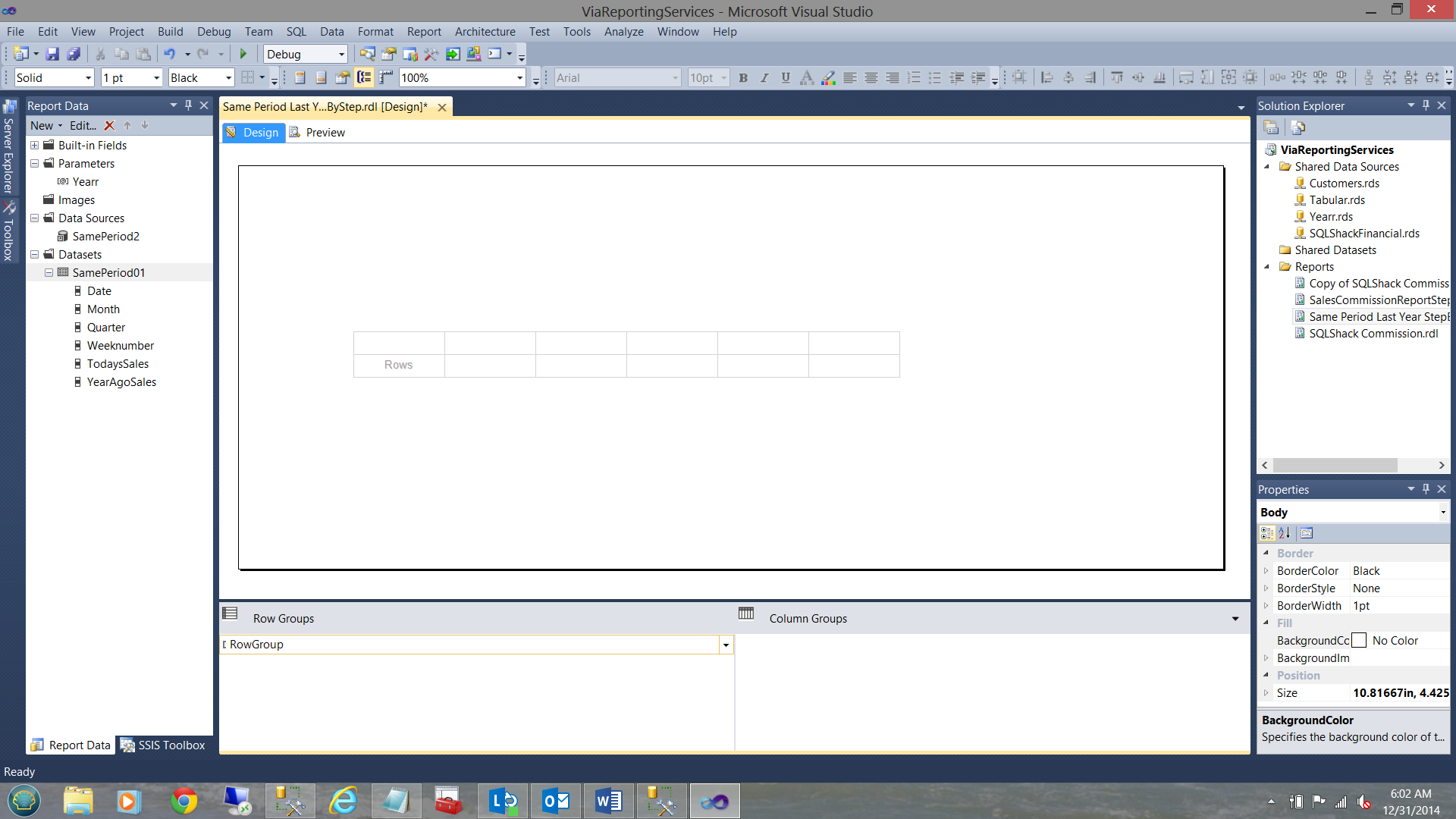This screenshot has height=819, width=1456.
Task: Collapse the Datasets tree node
Action: point(35,255)
